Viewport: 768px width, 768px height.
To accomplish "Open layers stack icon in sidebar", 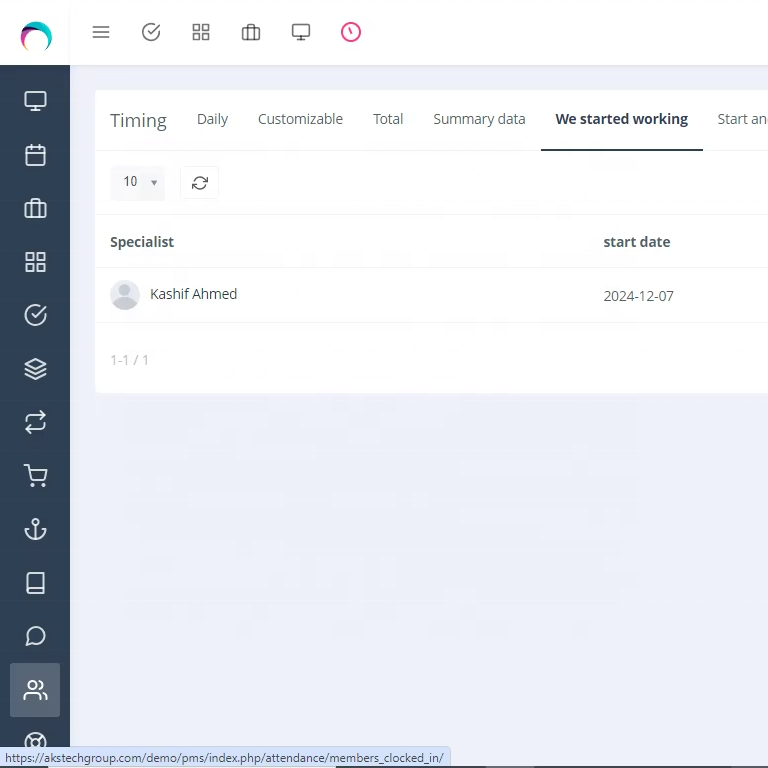I will [35, 369].
